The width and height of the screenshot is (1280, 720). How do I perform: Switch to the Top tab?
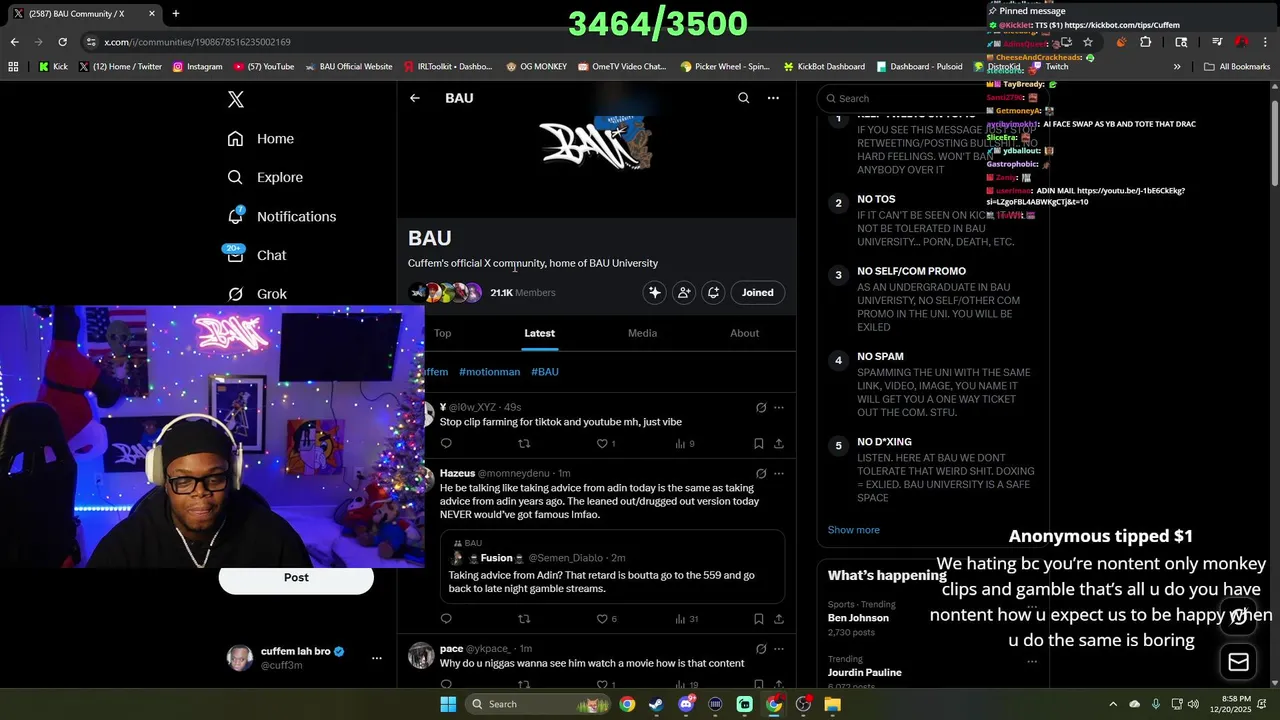442,333
